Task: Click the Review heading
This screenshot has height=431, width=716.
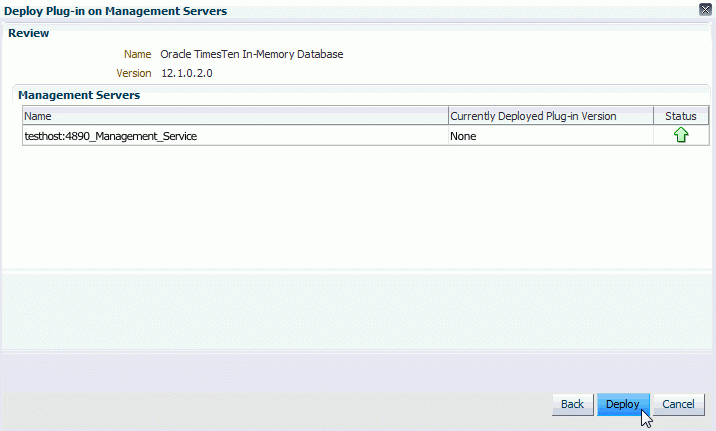Action: [x=29, y=33]
